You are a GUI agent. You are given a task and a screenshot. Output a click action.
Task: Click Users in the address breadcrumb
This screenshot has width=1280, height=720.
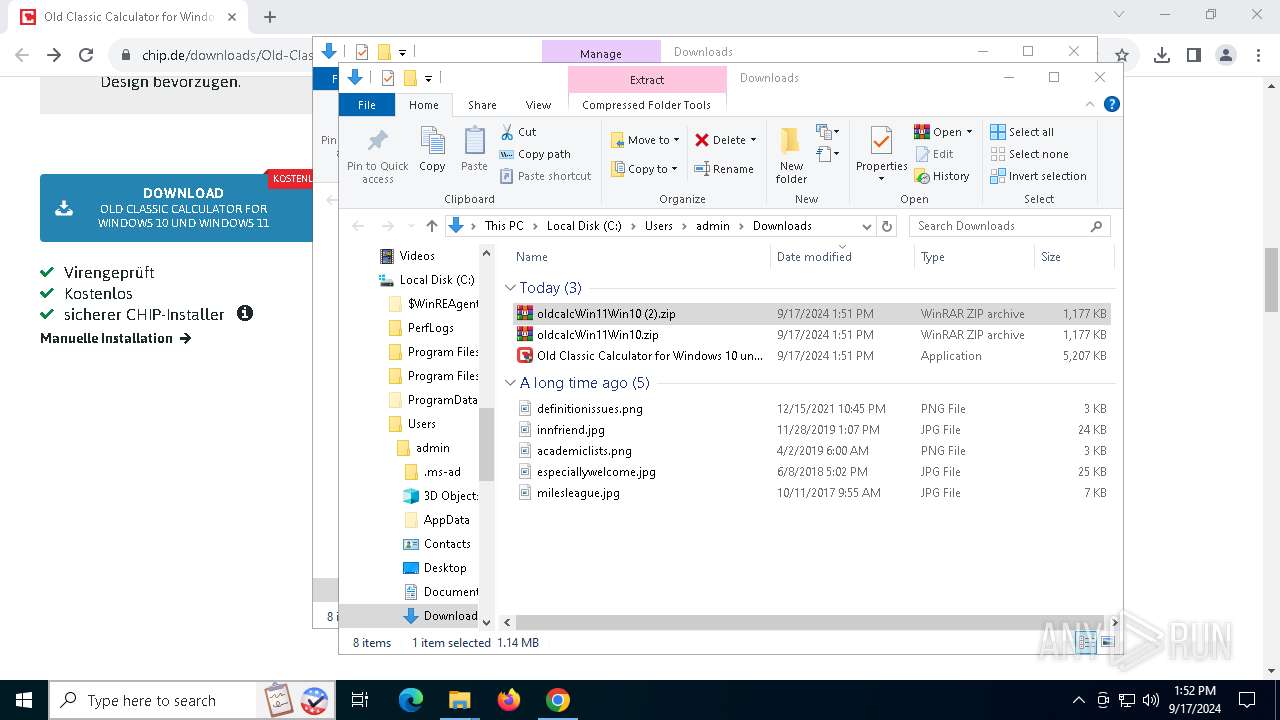pos(658,226)
